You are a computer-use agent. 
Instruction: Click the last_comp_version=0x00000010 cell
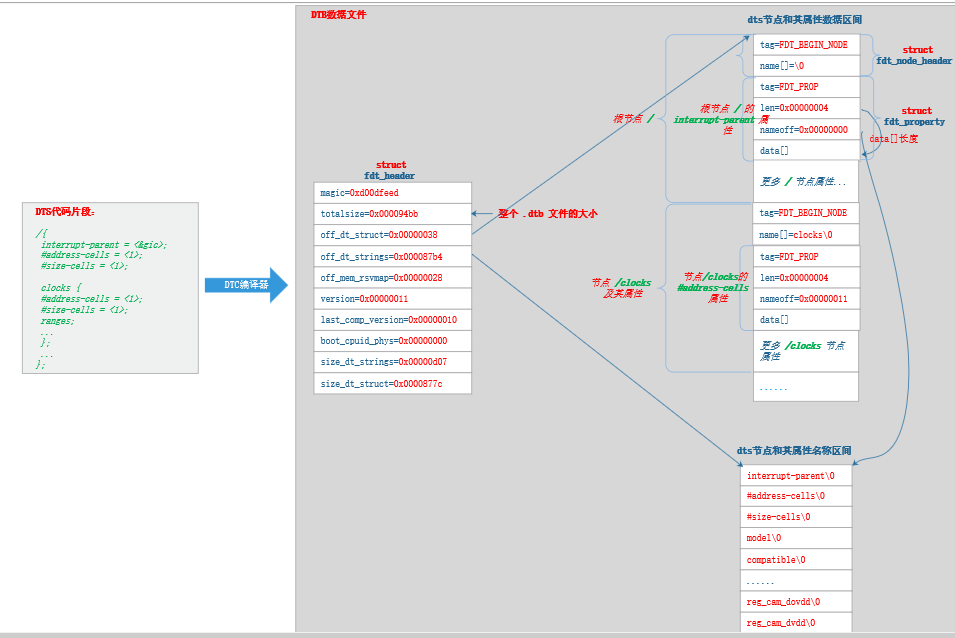click(392, 320)
